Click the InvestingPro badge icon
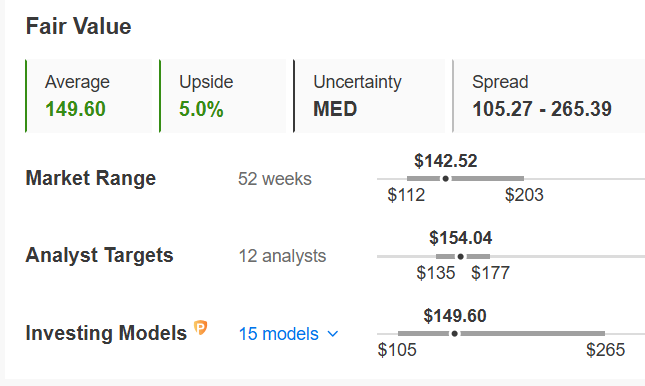The image size is (645, 386). click(201, 328)
